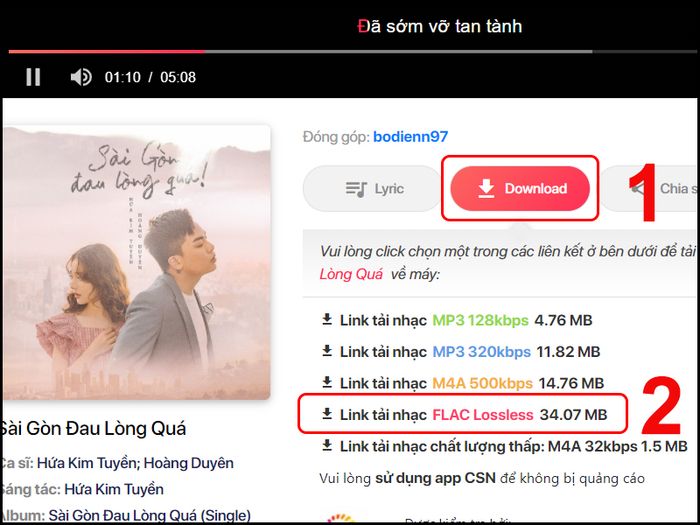Viewport: 700px width, 525px height.
Task: Open album Sài Gòn Đau Lòng Quá (Single)
Action: click(149, 516)
